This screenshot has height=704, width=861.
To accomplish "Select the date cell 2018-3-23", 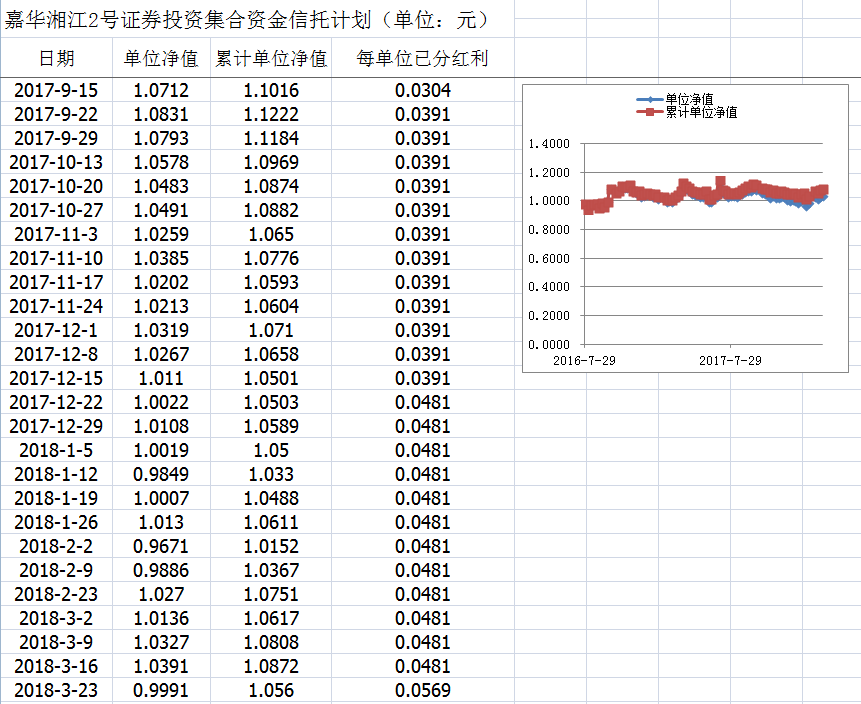I will click(56, 691).
